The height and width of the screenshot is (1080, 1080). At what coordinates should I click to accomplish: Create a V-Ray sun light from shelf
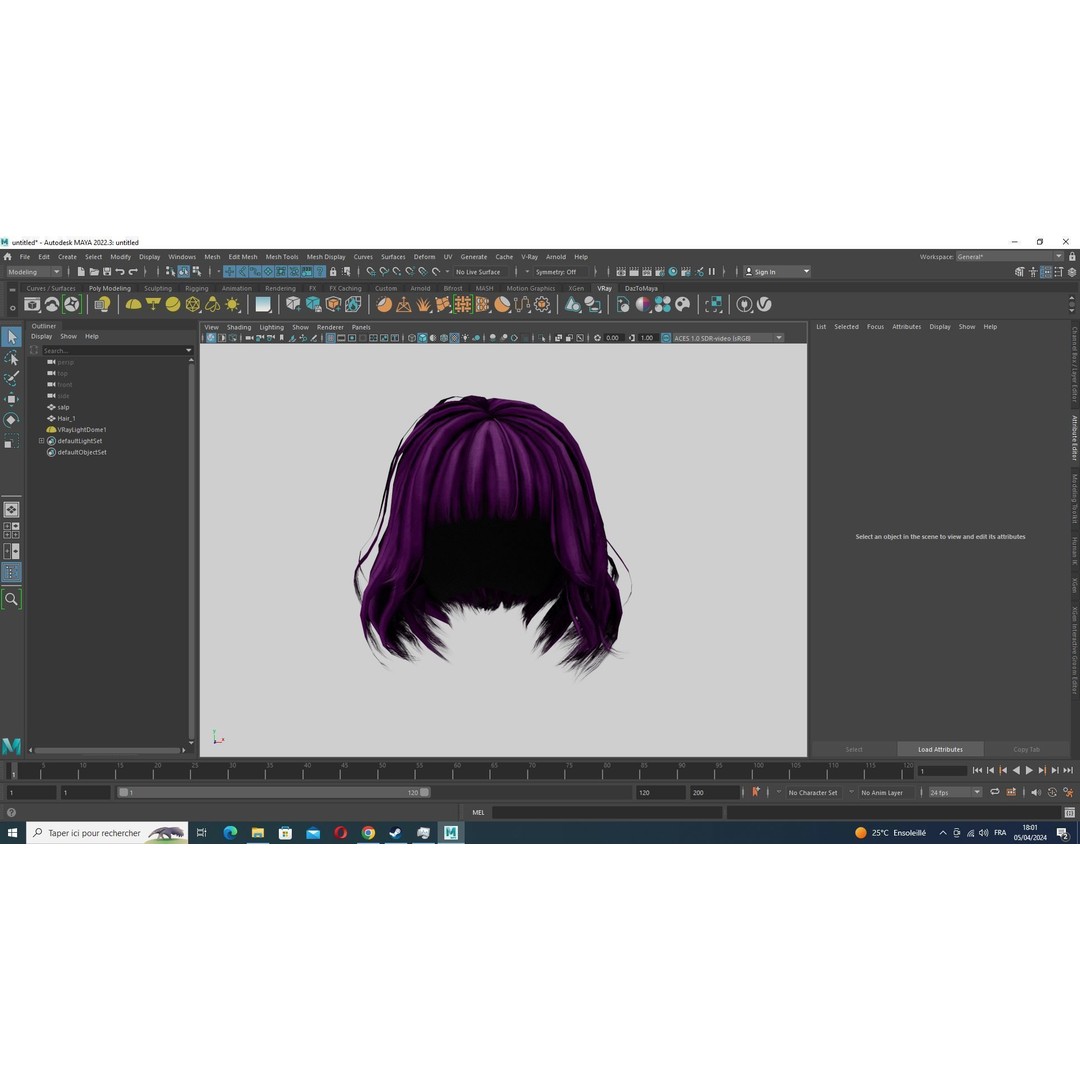pos(233,304)
